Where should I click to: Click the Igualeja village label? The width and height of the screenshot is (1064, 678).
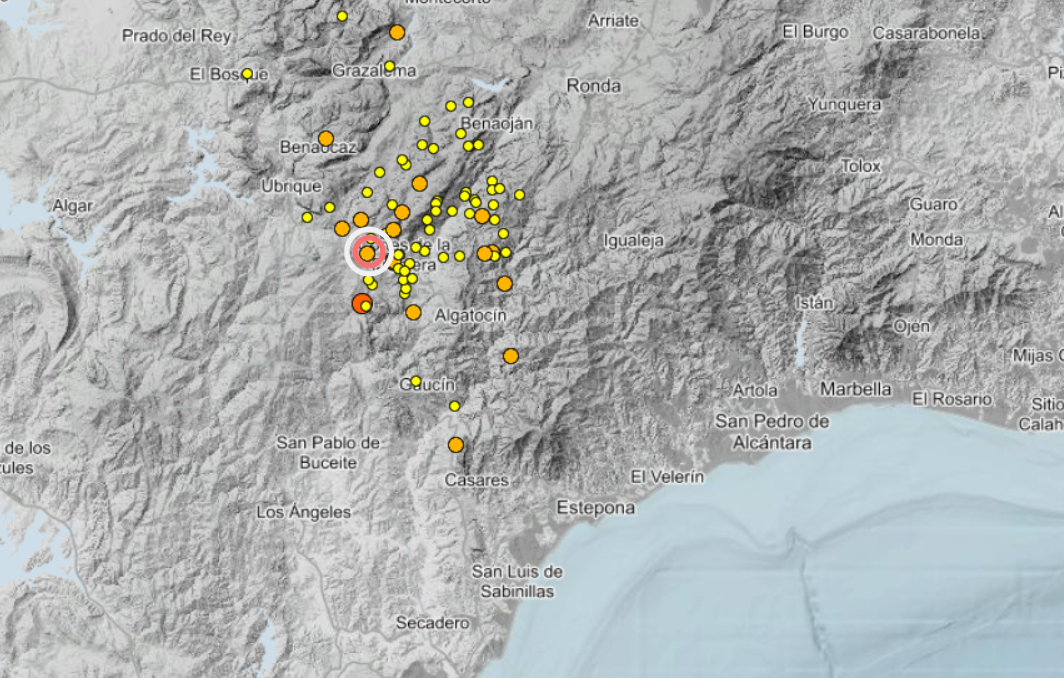click(634, 240)
